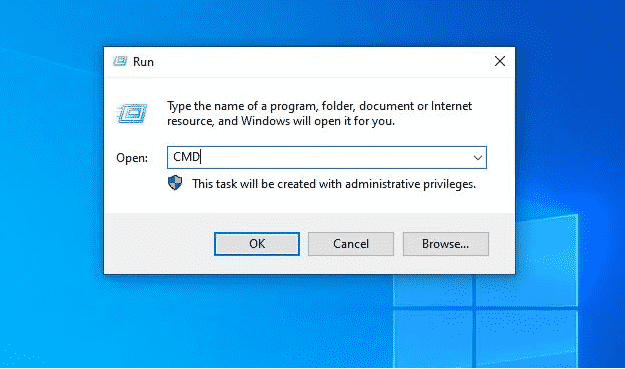
Task: Click the 'Type the name of a program' description
Action: [319, 114]
